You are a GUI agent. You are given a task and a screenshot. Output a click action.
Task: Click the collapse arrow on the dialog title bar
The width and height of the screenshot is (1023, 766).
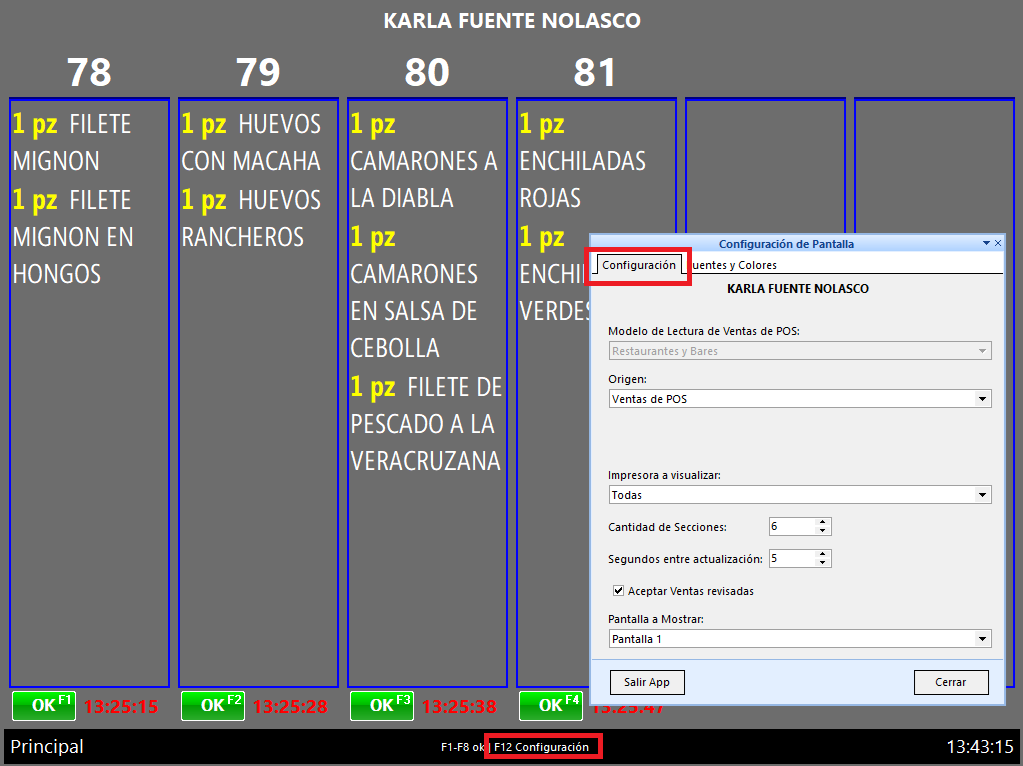[x=984, y=243]
